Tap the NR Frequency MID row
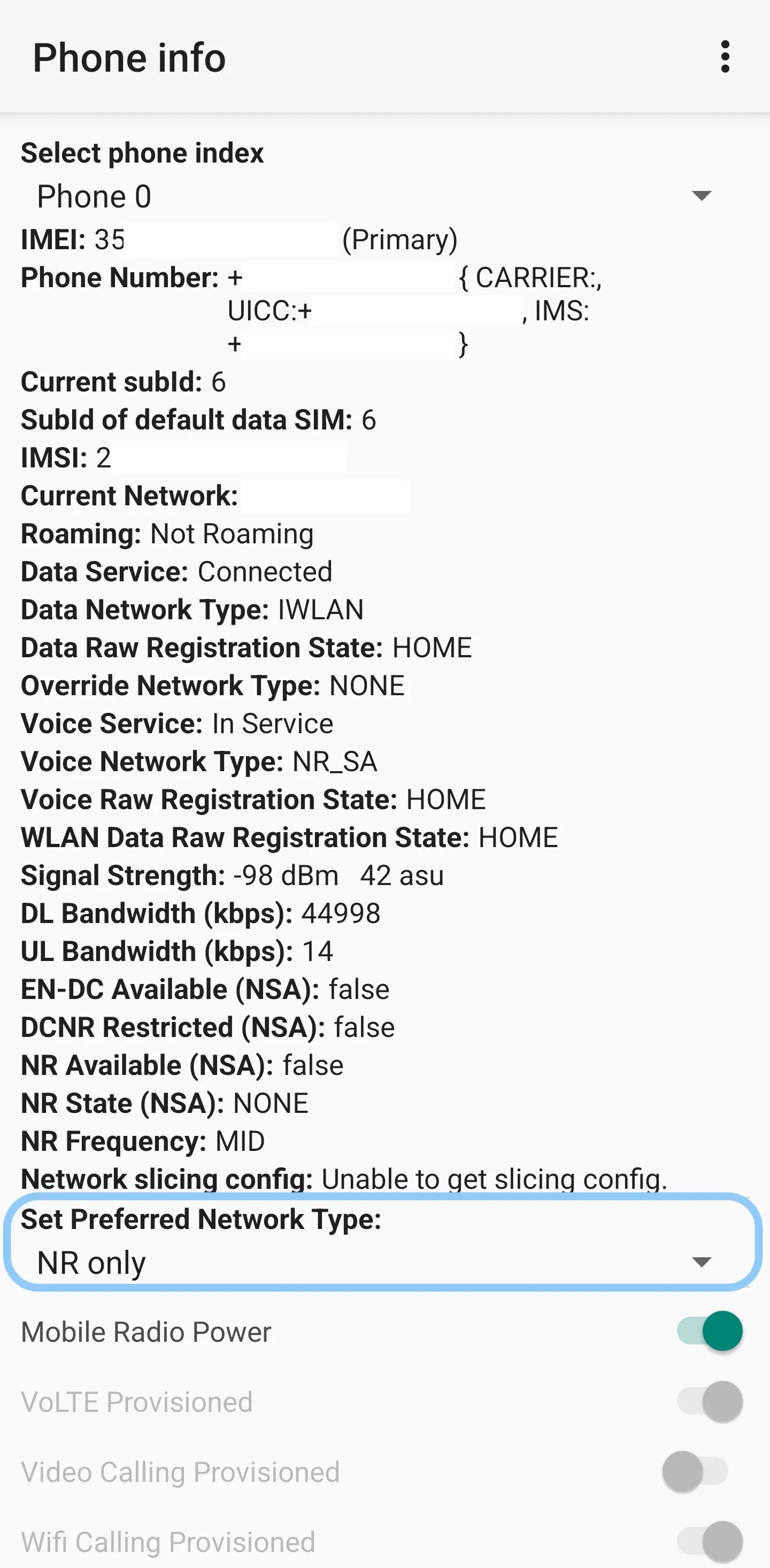This screenshot has height=1568, width=770. (142, 1141)
